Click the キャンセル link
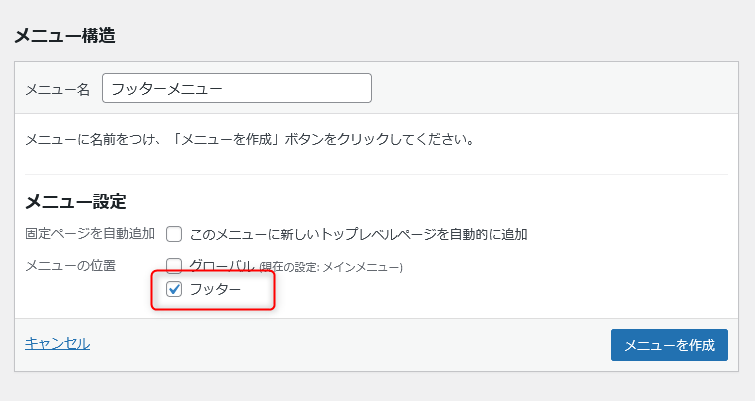The height and width of the screenshot is (401, 755). pos(57,343)
